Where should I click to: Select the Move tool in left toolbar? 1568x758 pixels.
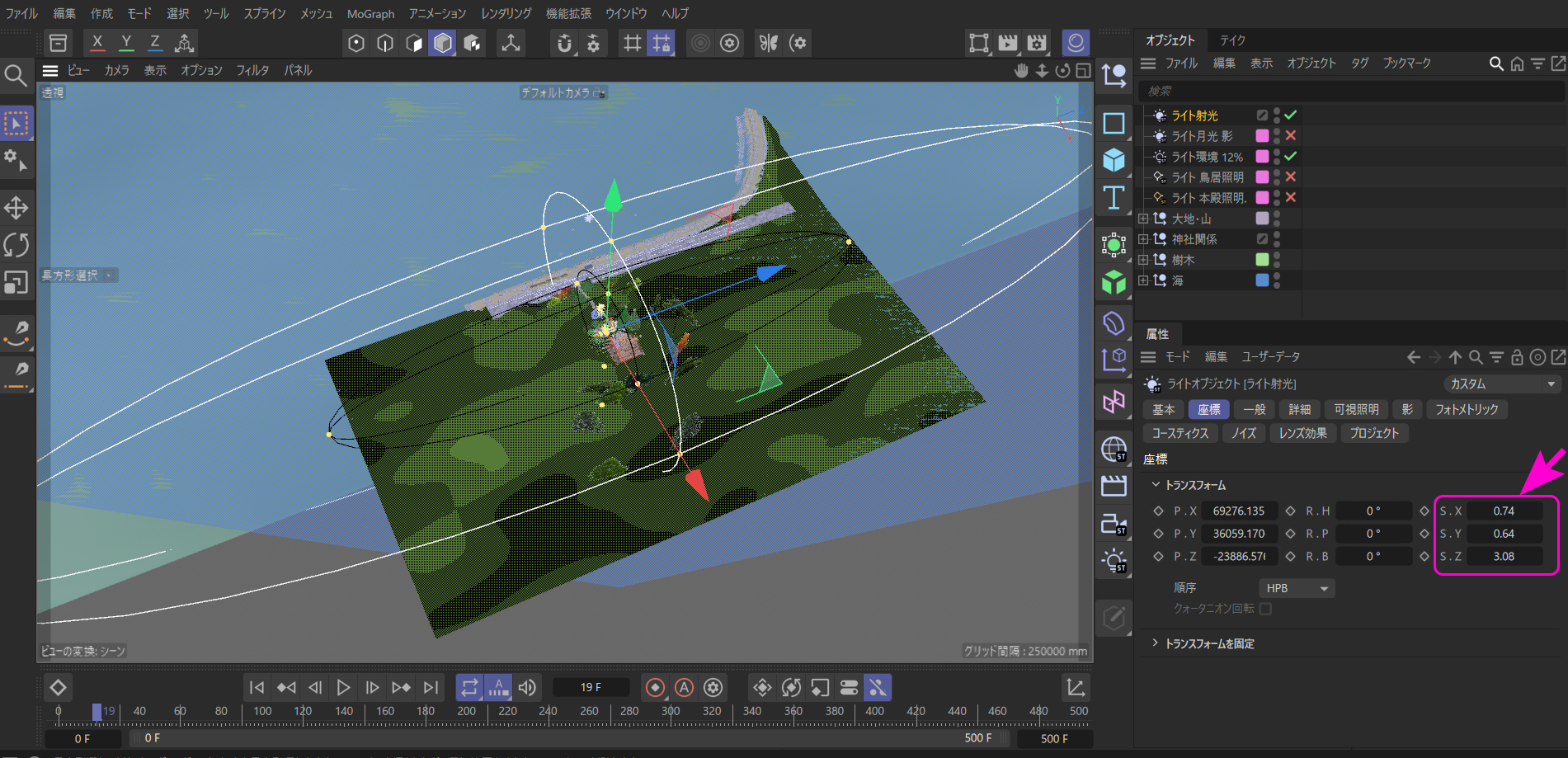click(x=16, y=208)
